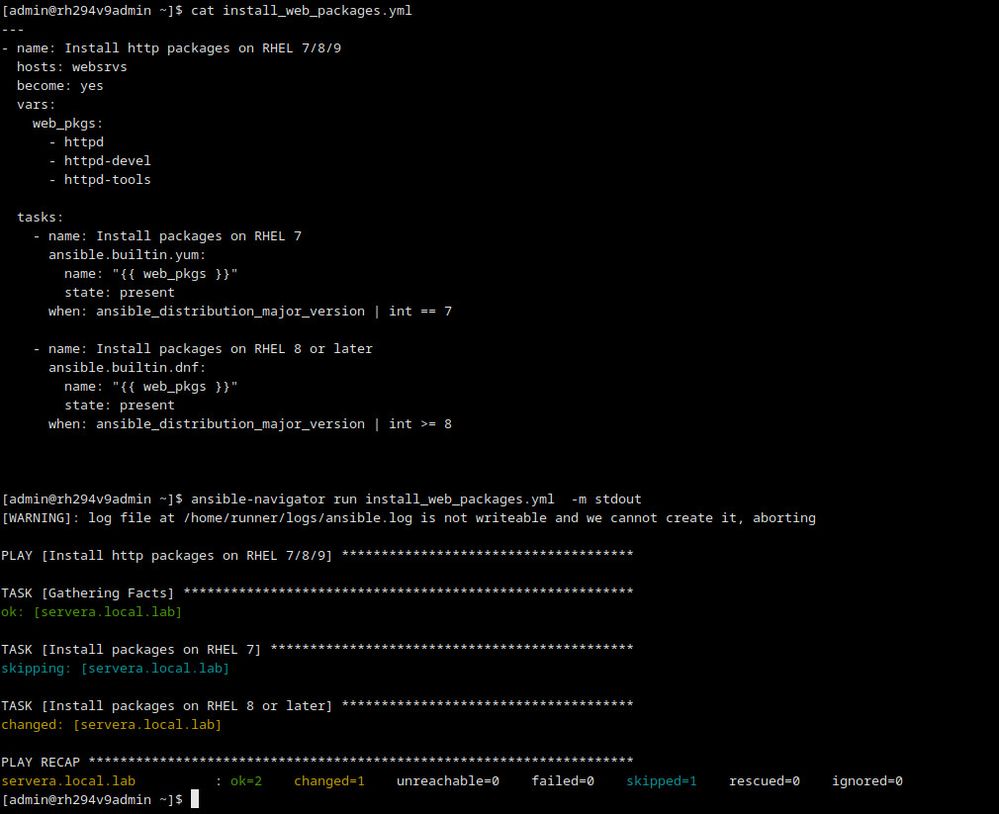The image size is (999, 814).
Task: Click the green 'ok: [servera.local.lab]' result
Action: coord(92,611)
